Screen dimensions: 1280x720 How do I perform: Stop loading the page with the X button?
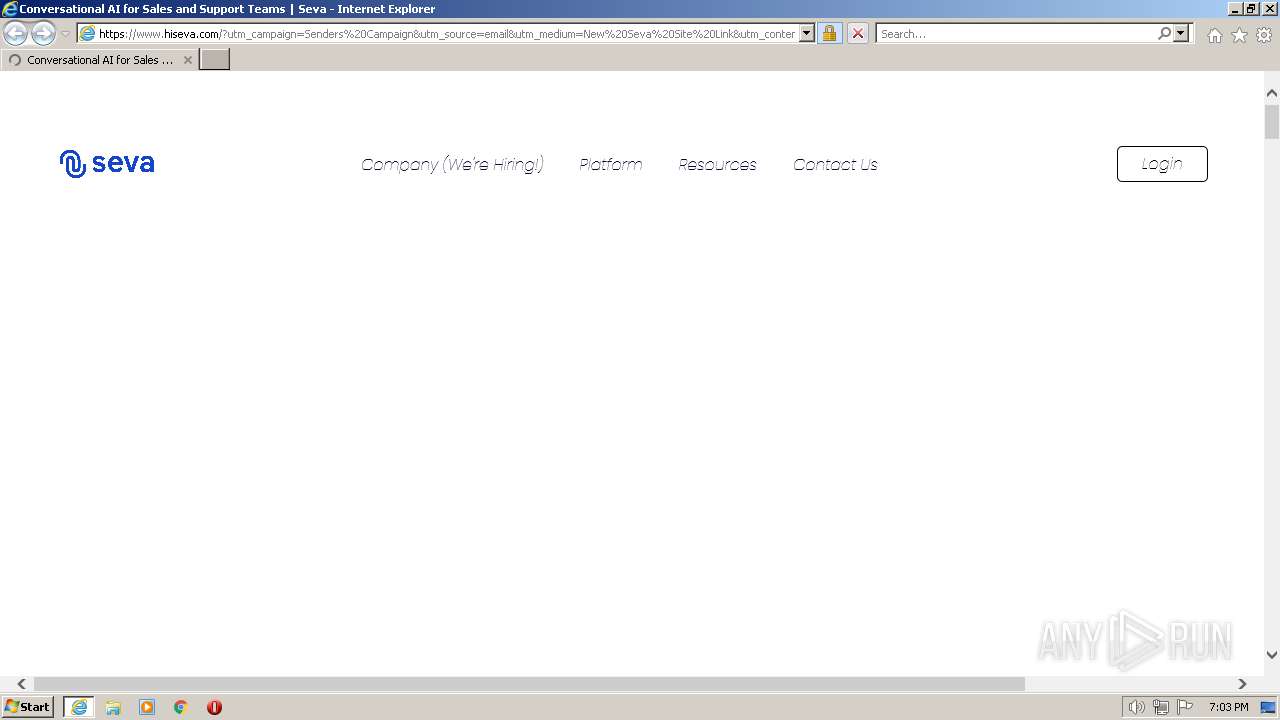(x=857, y=33)
